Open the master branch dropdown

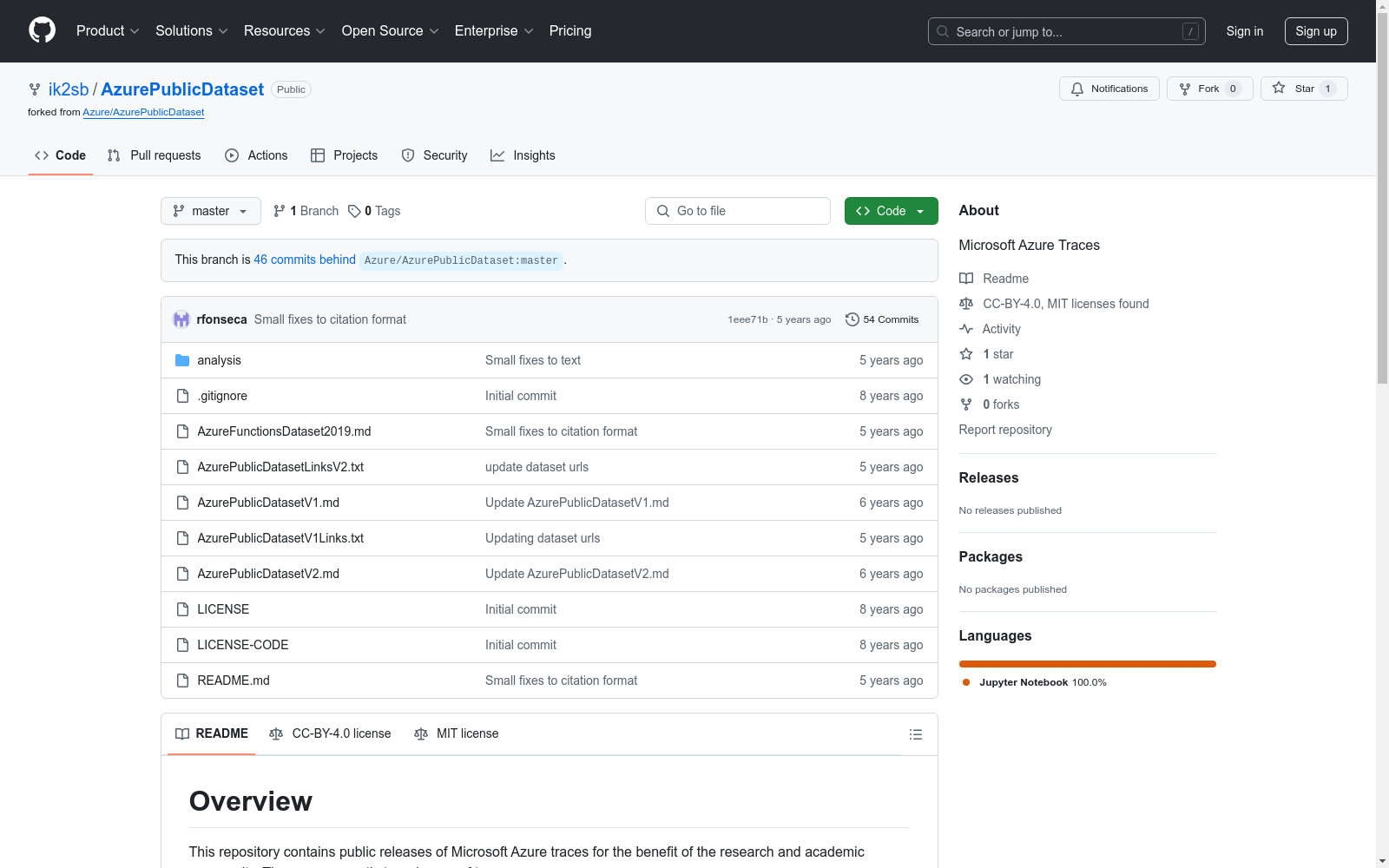[x=211, y=211]
